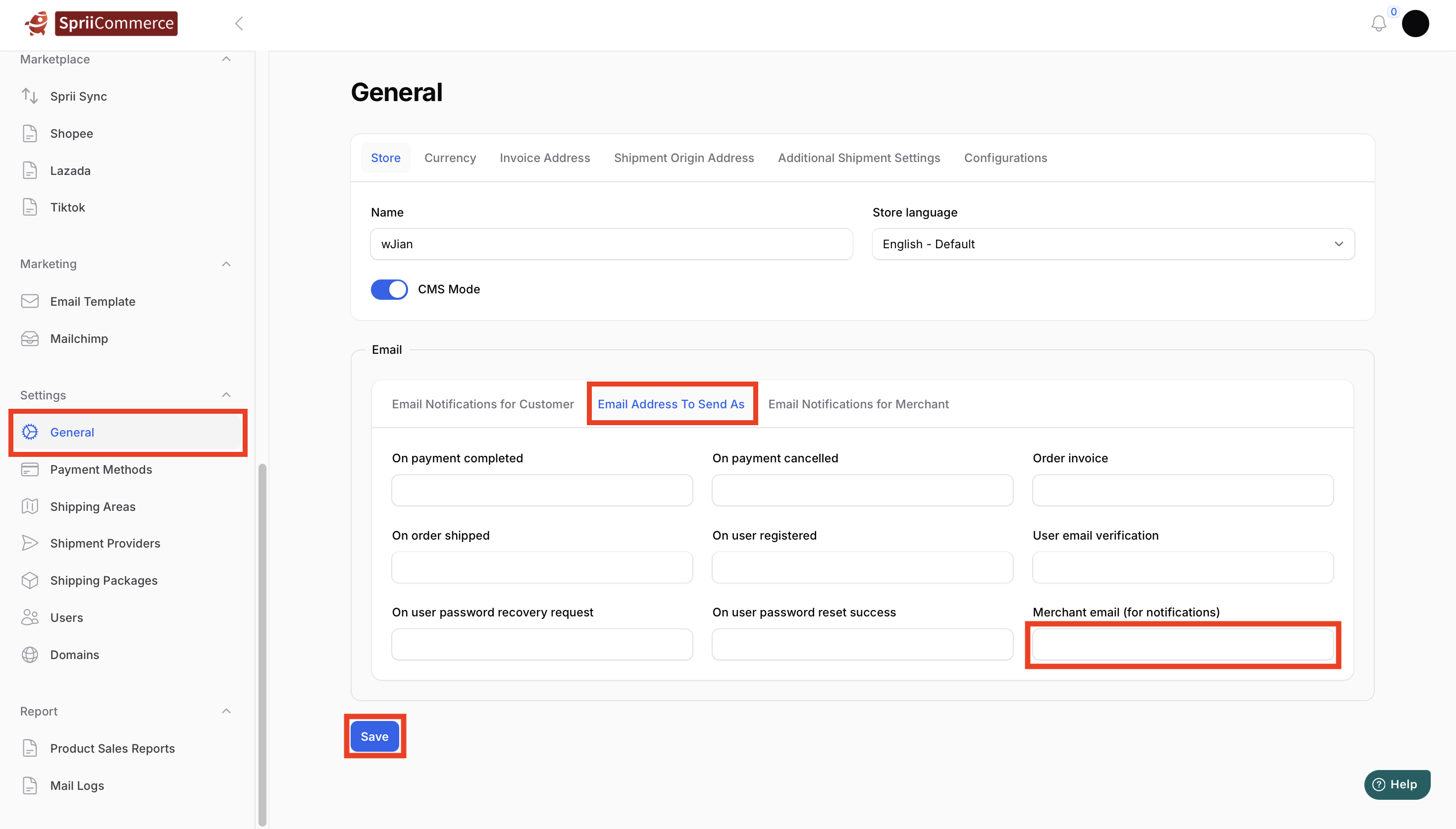
Task: Switch to the Currency tab
Action: point(450,158)
